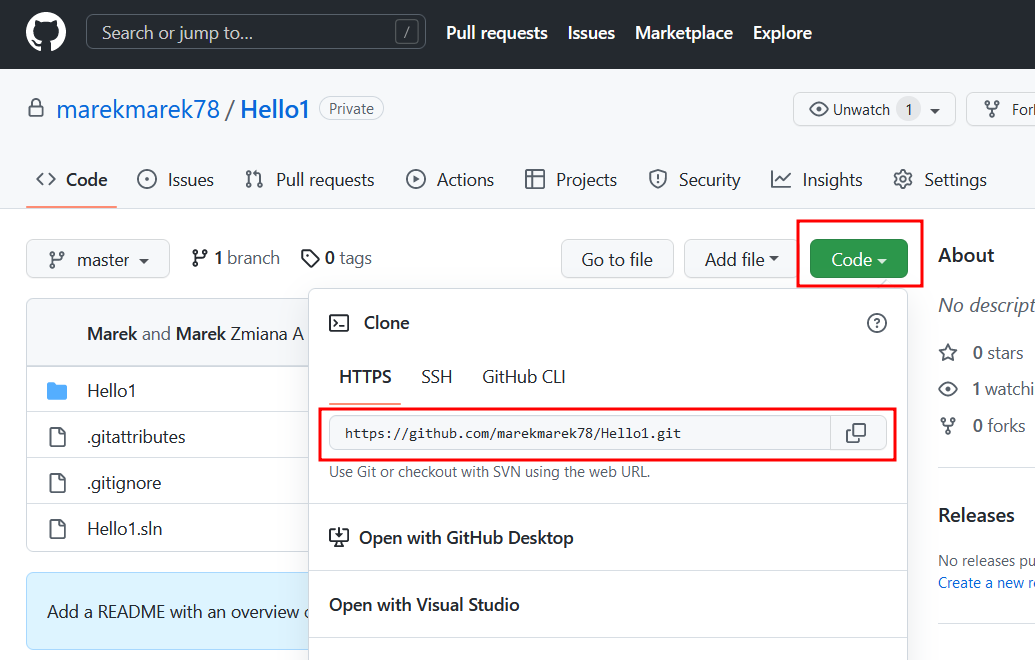The width and height of the screenshot is (1035, 660).
Task: Switch to the GitHub CLI tab
Action: [x=523, y=377]
